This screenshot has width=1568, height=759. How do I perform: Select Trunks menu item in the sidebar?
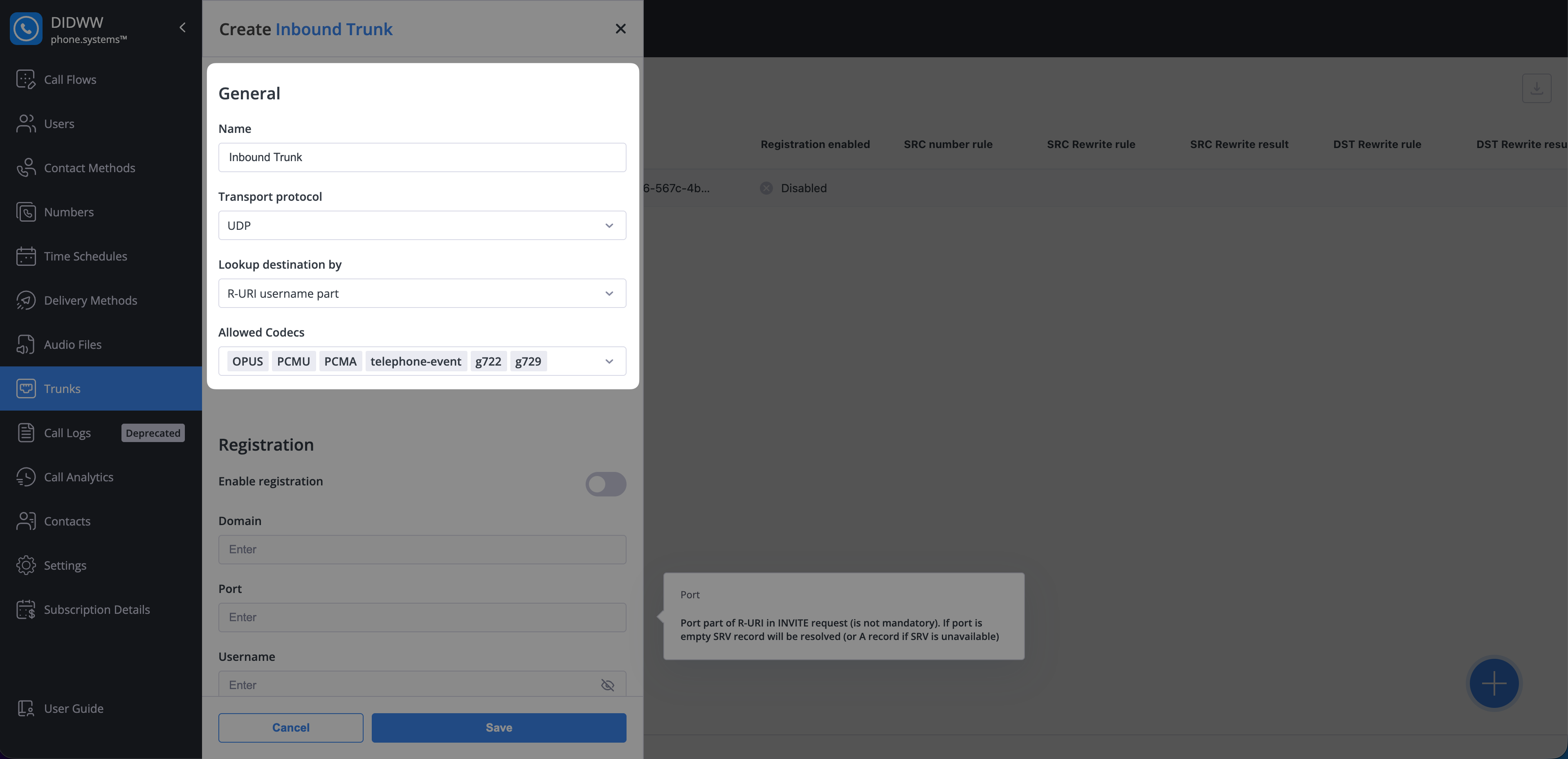coord(62,389)
